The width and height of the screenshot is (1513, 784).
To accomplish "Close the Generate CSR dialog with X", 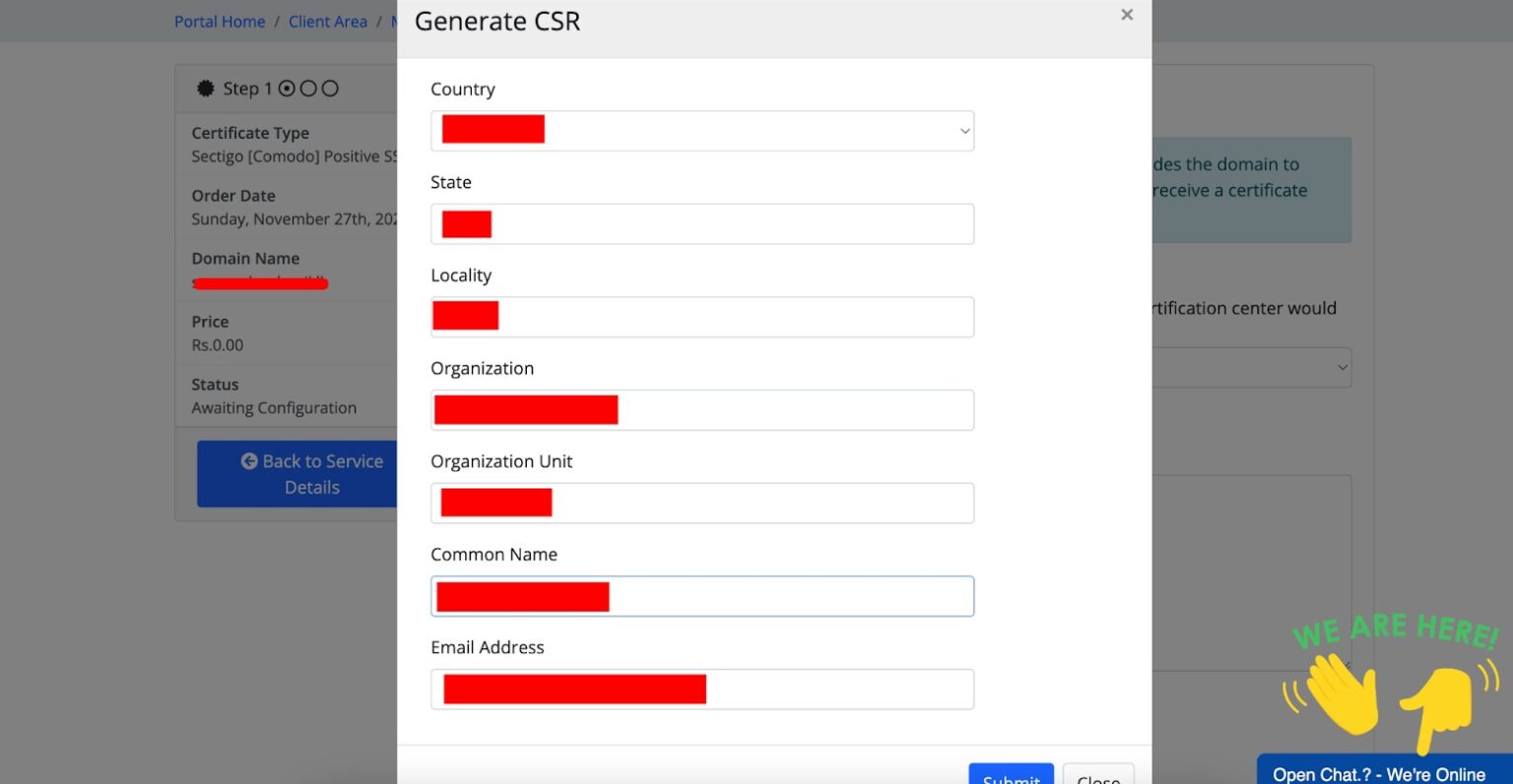I will (x=1127, y=15).
